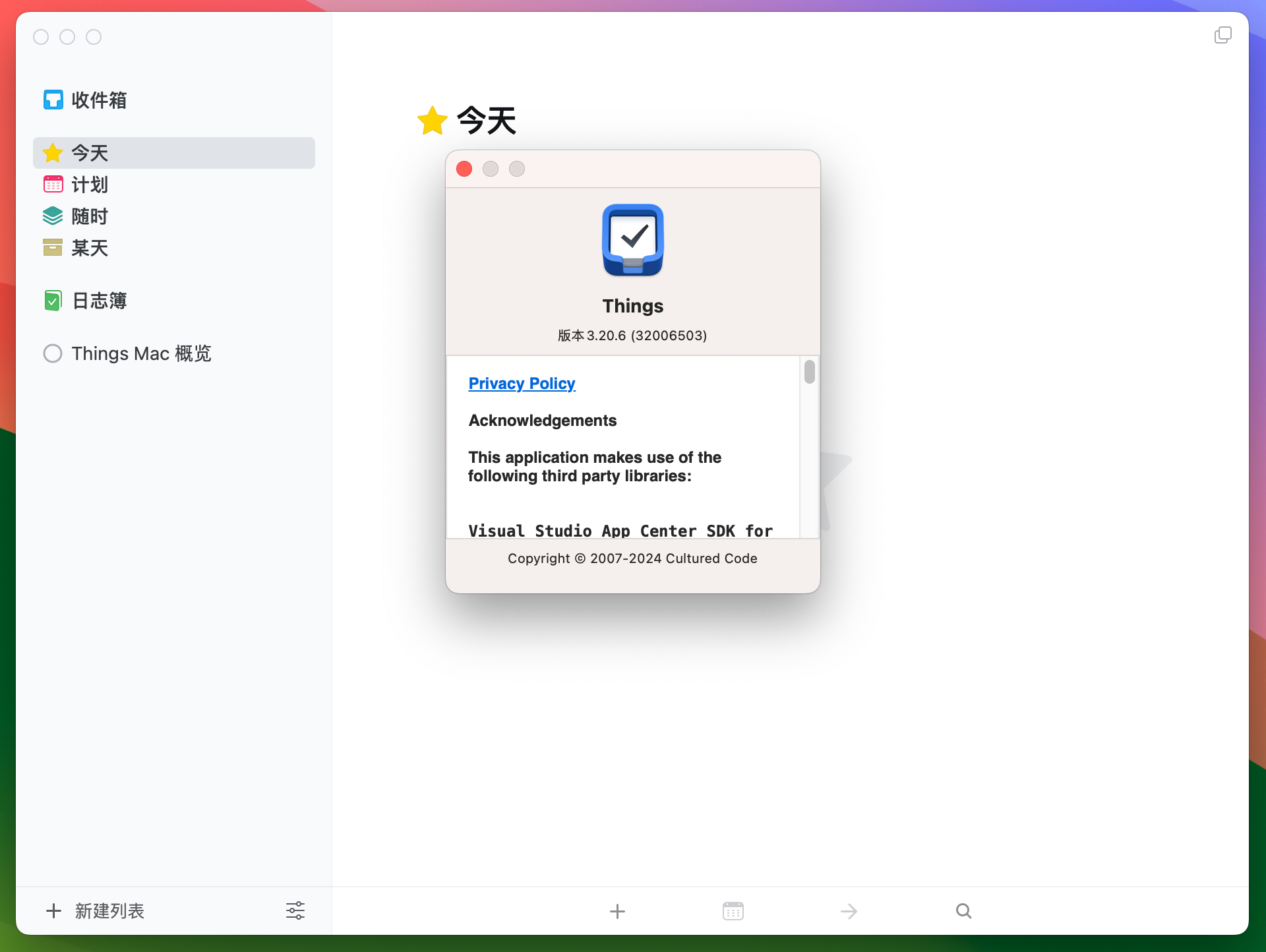The width and height of the screenshot is (1266, 952).
Task: Open the Inbox list icon in the sidebar
Action: pos(53,100)
